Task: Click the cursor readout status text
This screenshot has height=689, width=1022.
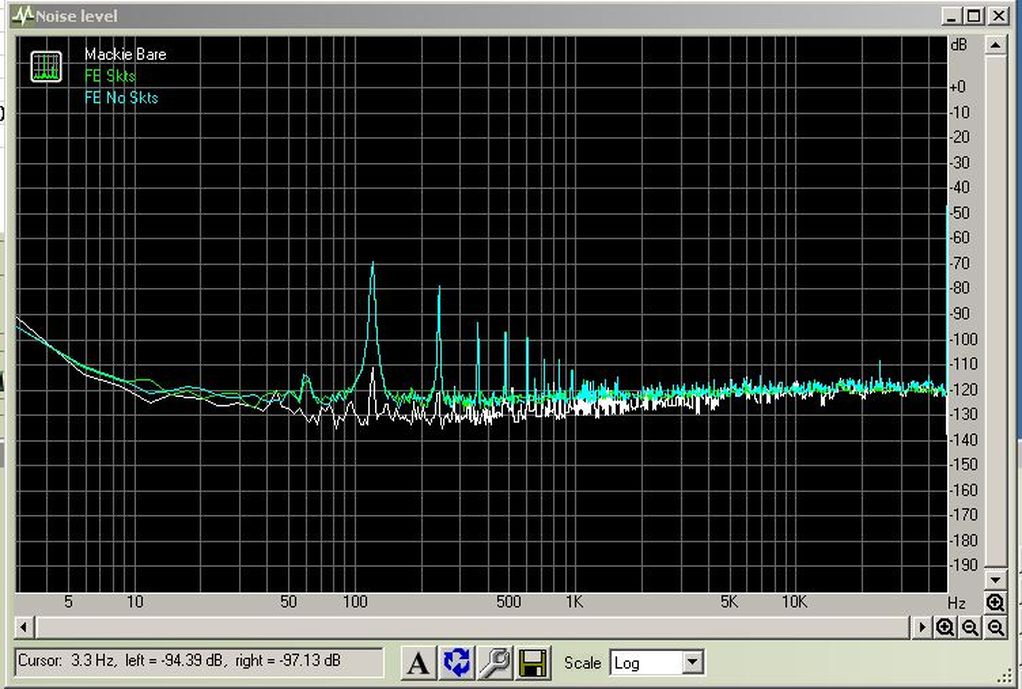Action: click(x=179, y=660)
